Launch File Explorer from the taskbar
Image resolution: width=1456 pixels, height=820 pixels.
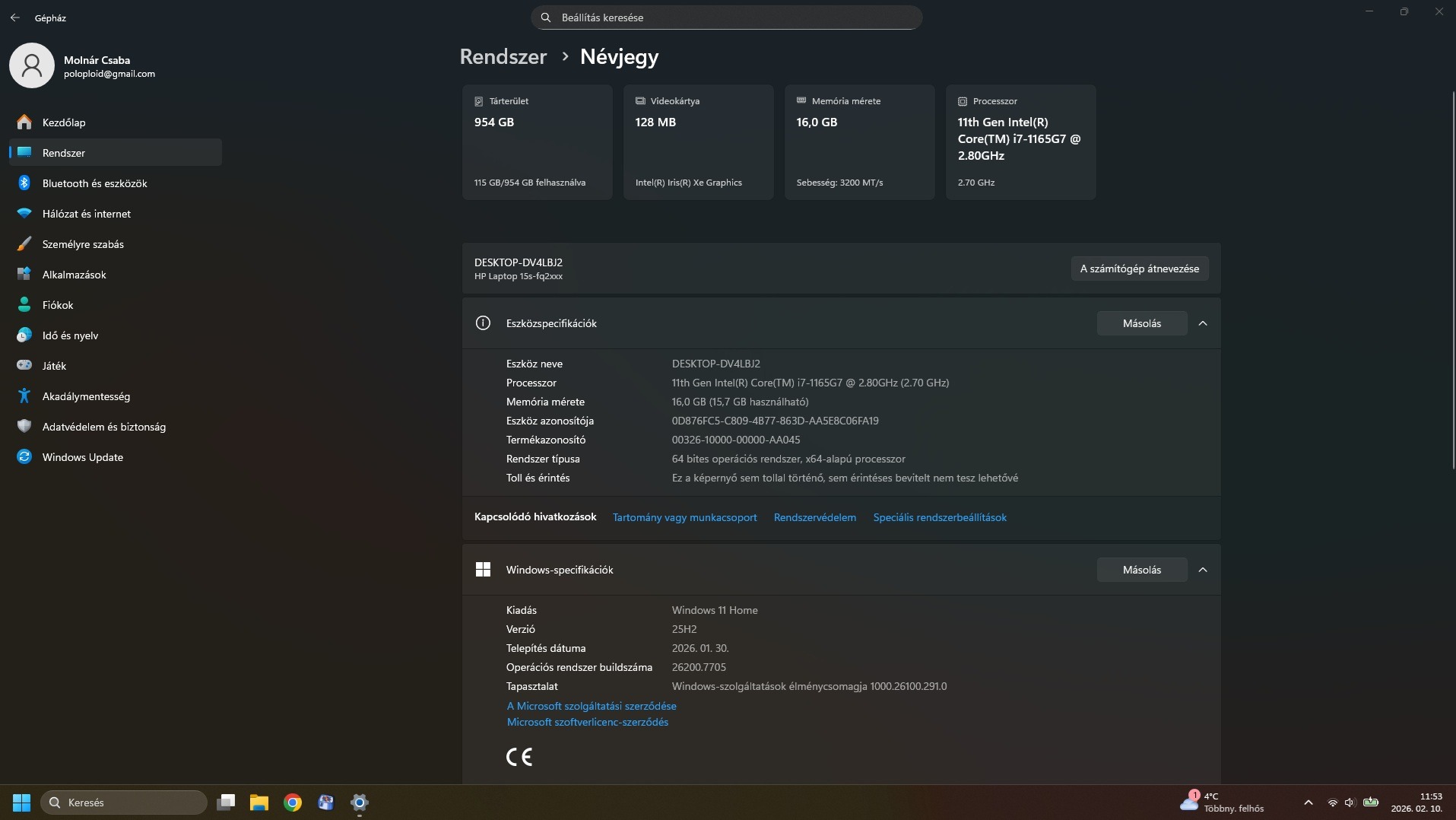(259, 803)
